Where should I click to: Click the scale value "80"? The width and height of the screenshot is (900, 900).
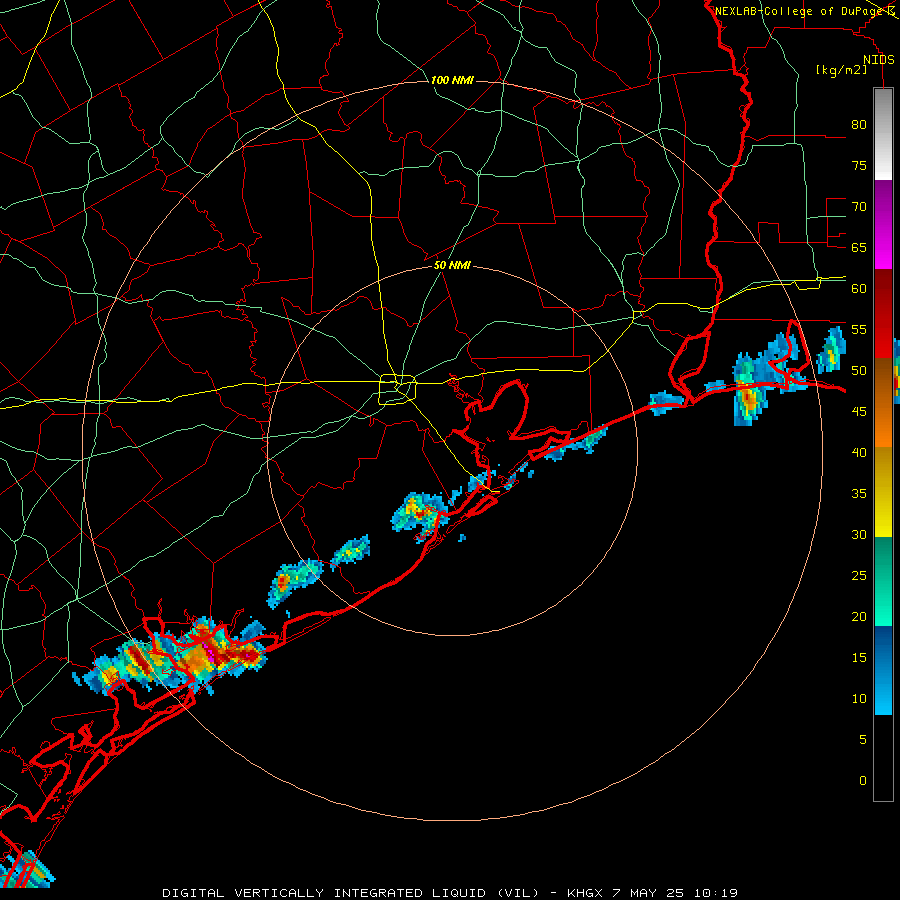(859, 125)
